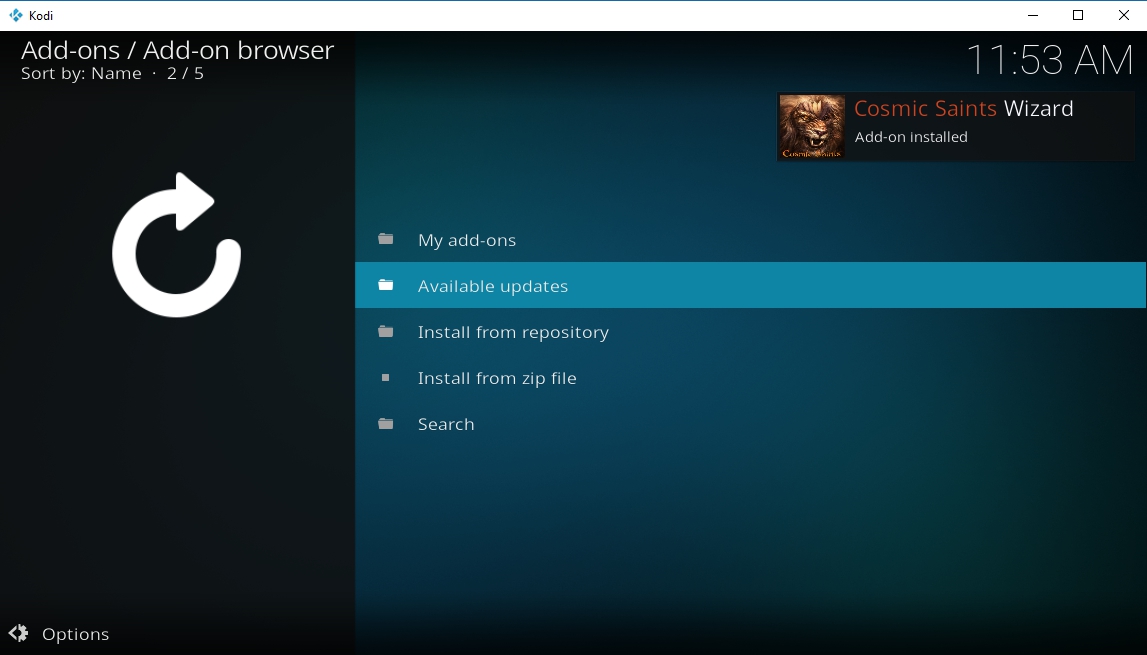
Task: Click the Install from repository folder icon
Action: click(386, 332)
